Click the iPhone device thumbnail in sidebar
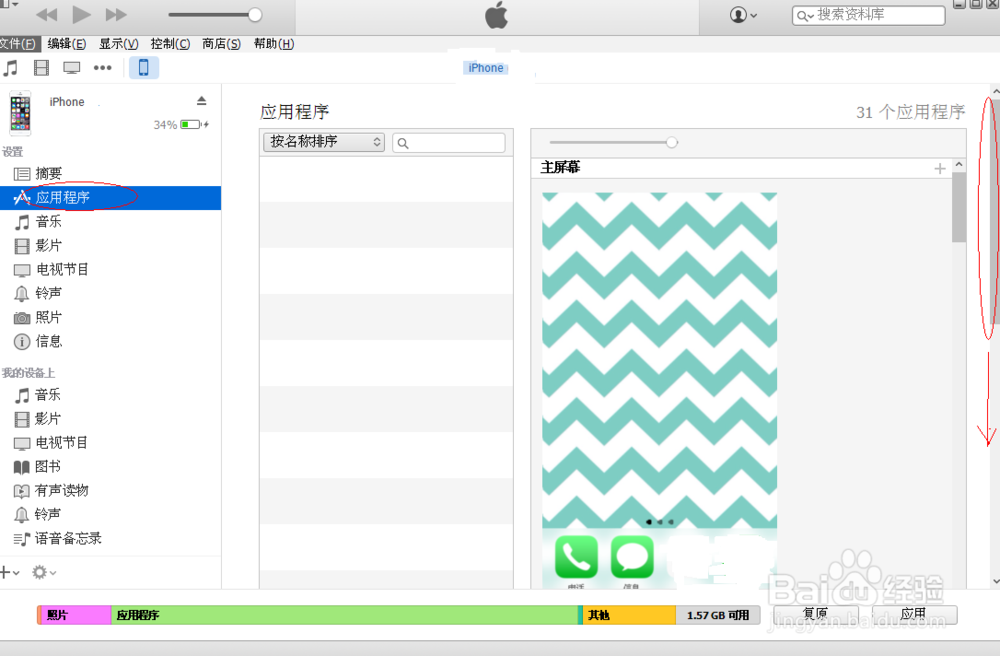 point(20,113)
